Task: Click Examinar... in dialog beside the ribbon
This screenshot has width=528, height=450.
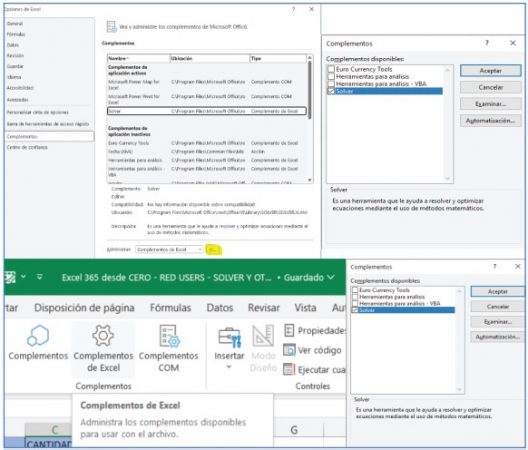Action: click(498, 322)
